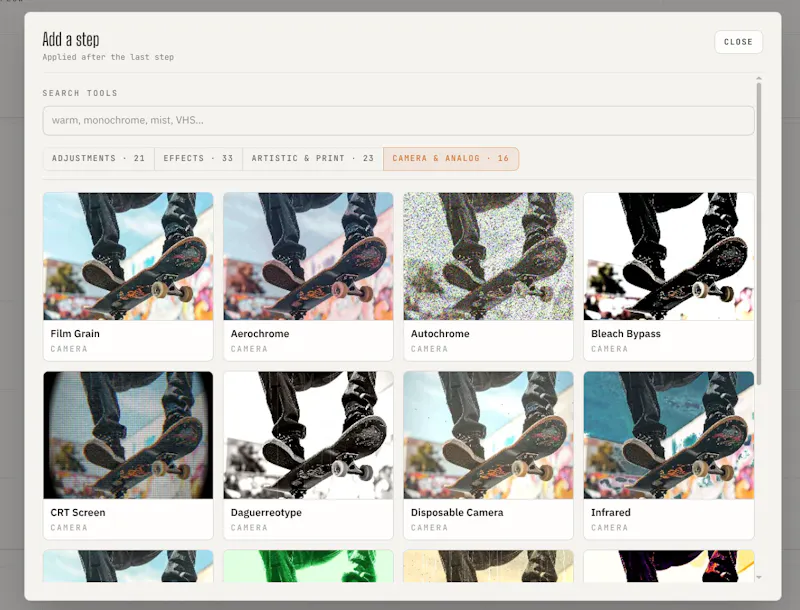Click the vertical scrollbar thumb
This screenshot has width=800, height=610.
[759, 234]
